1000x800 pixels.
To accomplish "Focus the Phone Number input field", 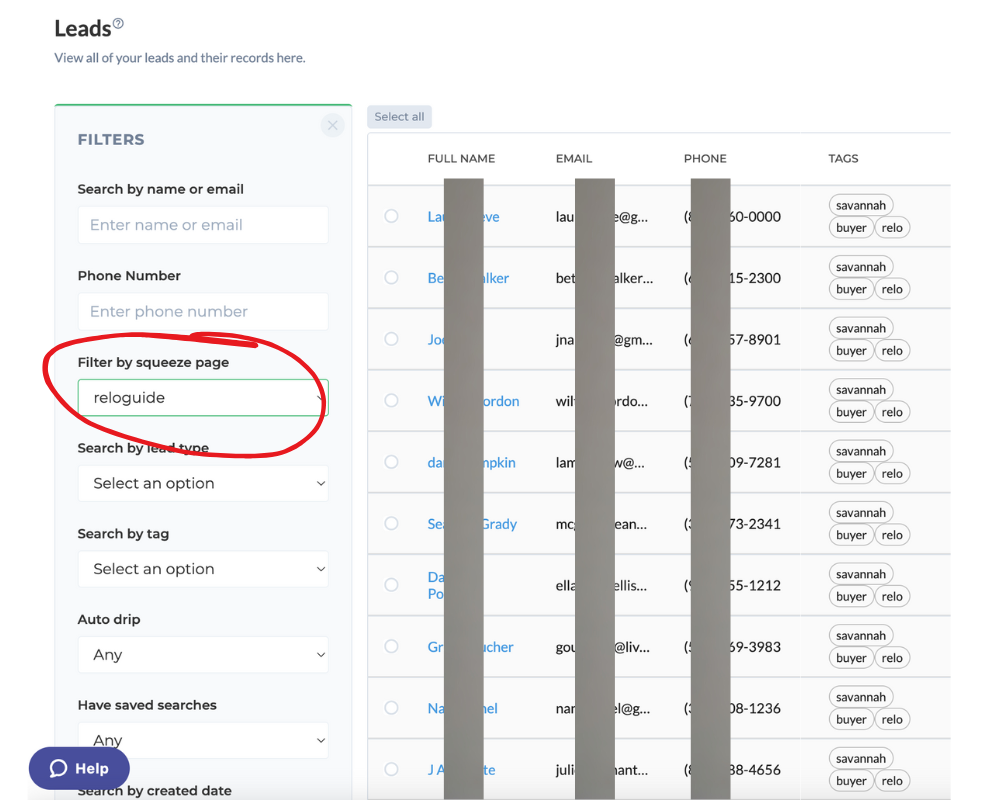I will click(x=203, y=311).
